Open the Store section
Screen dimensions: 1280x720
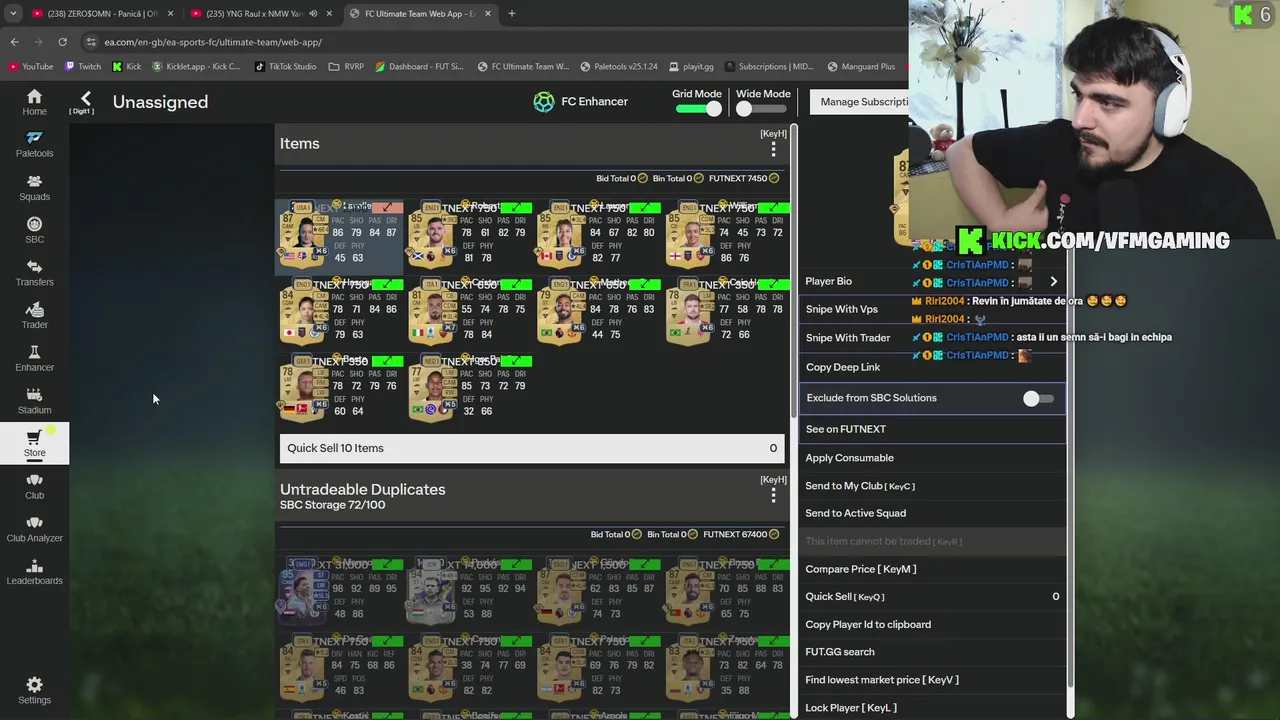(34, 443)
